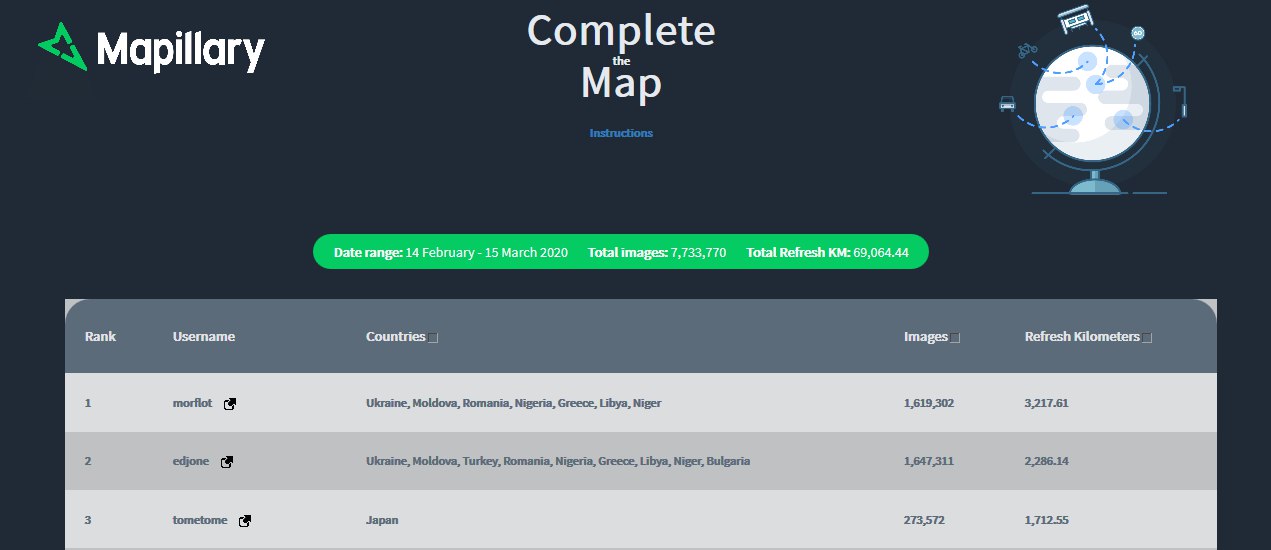Click morflot's countries list
The image size is (1271, 550).
click(x=513, y=403)
